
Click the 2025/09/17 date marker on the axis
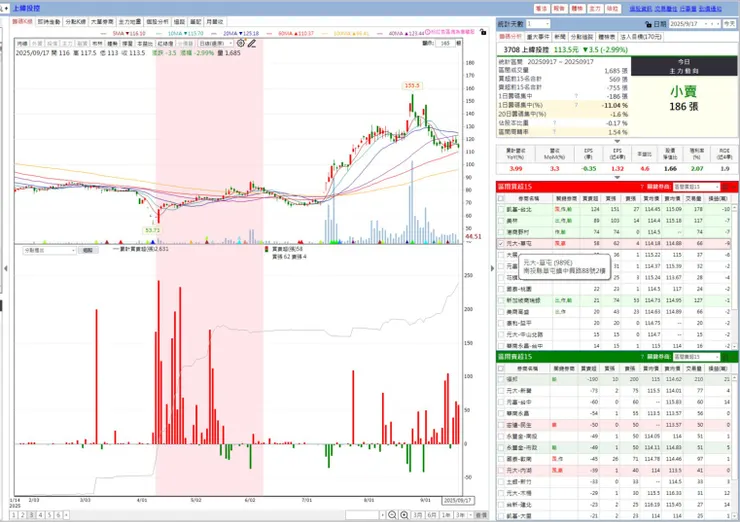coord(458,500)
